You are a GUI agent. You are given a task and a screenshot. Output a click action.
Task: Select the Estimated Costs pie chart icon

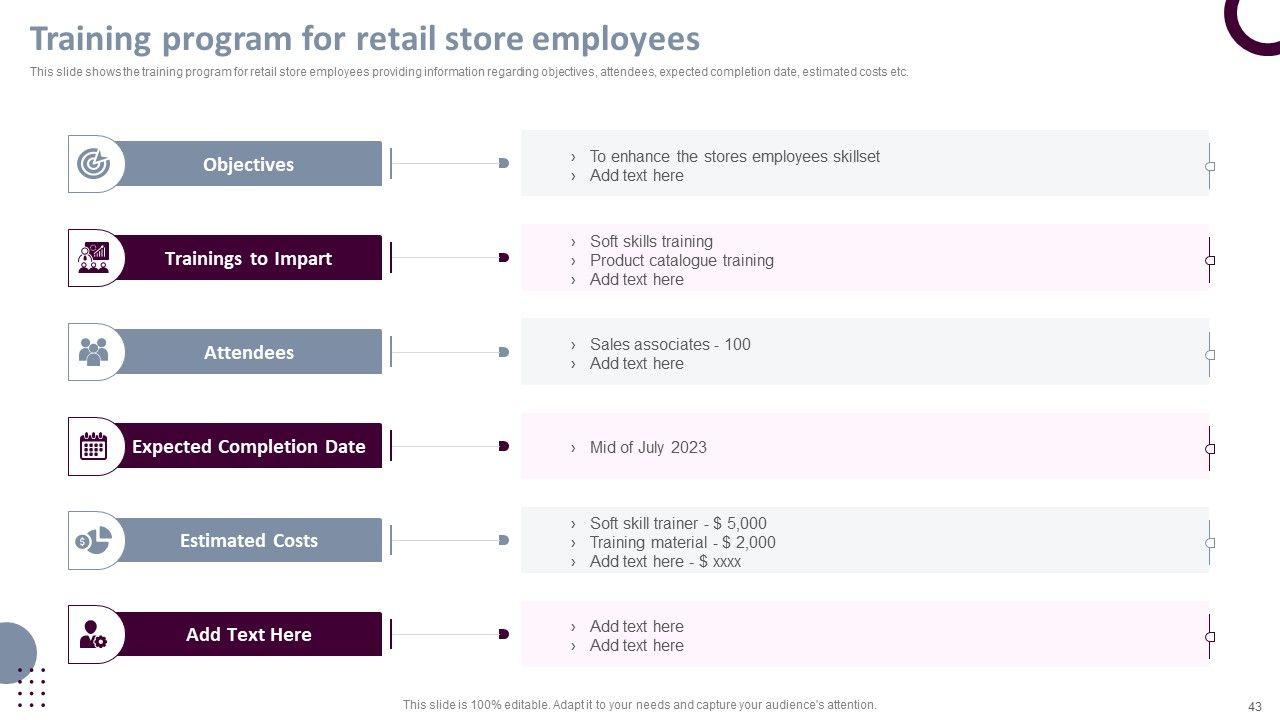point(94,541)
